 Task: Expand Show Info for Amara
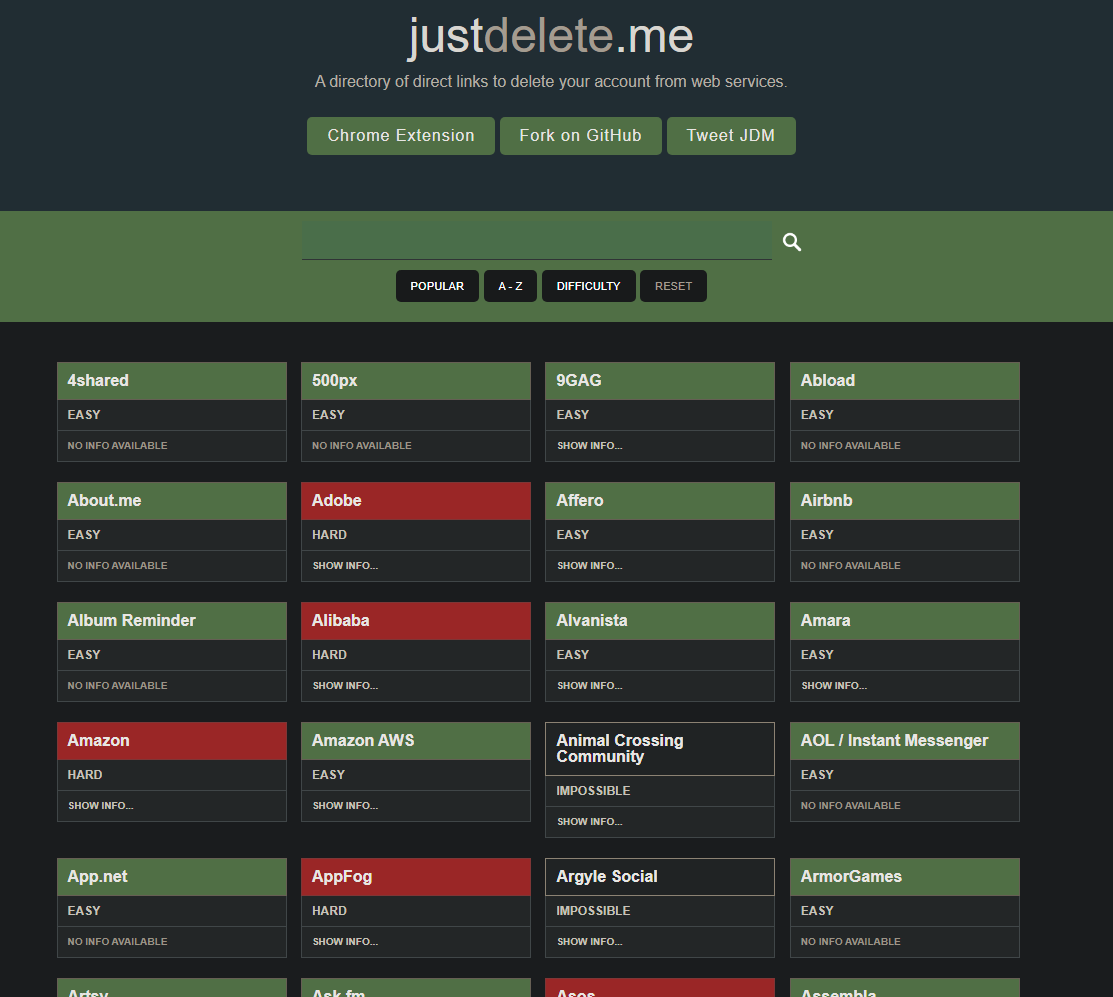[834, 685]
